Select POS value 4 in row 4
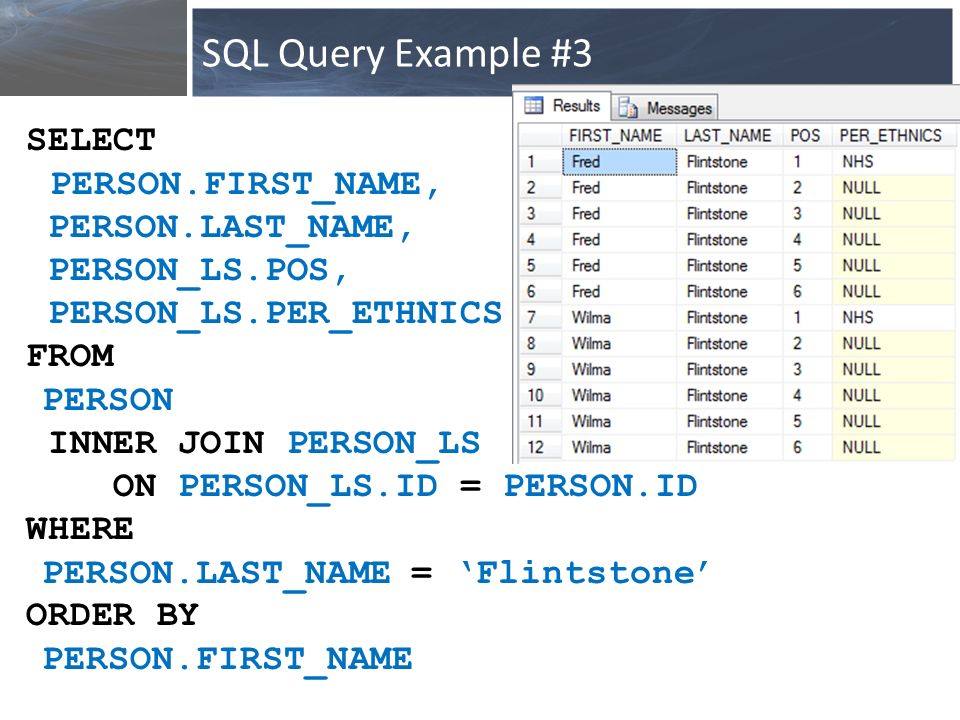960x720 pixels. pos(808,239)
